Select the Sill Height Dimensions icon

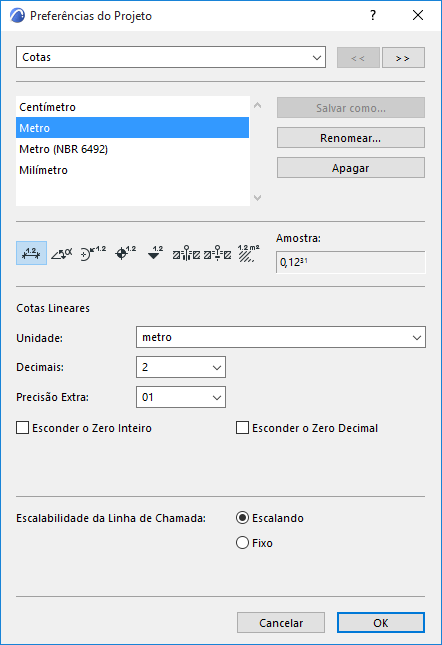tap(218, 253)
